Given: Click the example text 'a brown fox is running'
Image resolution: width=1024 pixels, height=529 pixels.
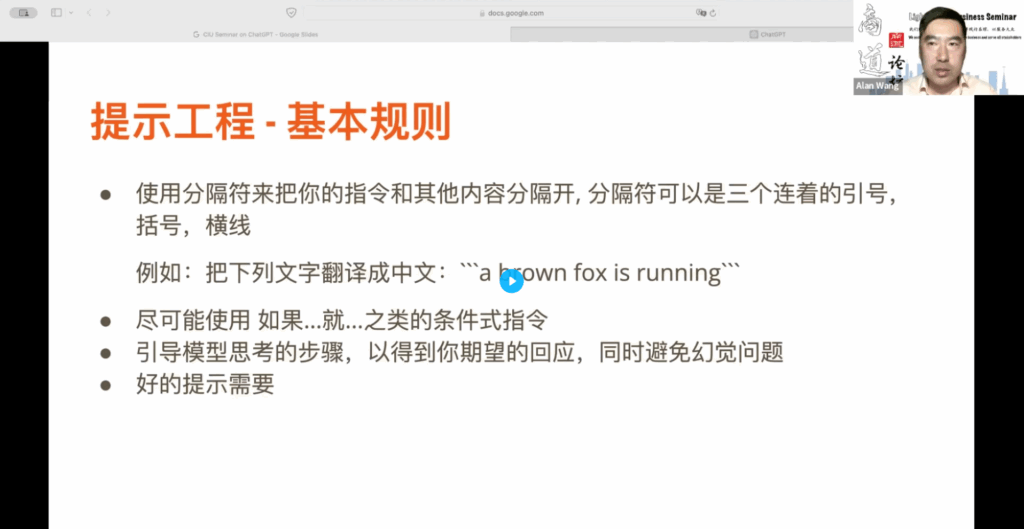Looking at the screenshot, I should click(600, 272).
